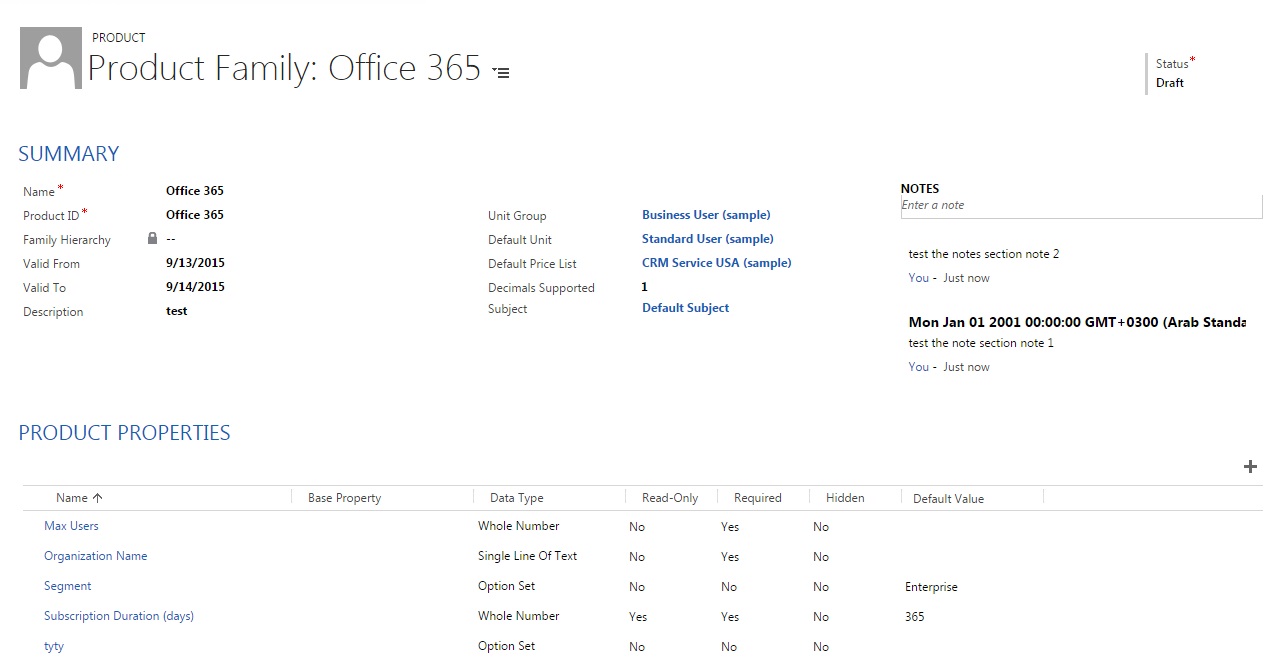Click the You link under note 2
The height and width of the screenshot is (670, 1271).
point(919,278)
